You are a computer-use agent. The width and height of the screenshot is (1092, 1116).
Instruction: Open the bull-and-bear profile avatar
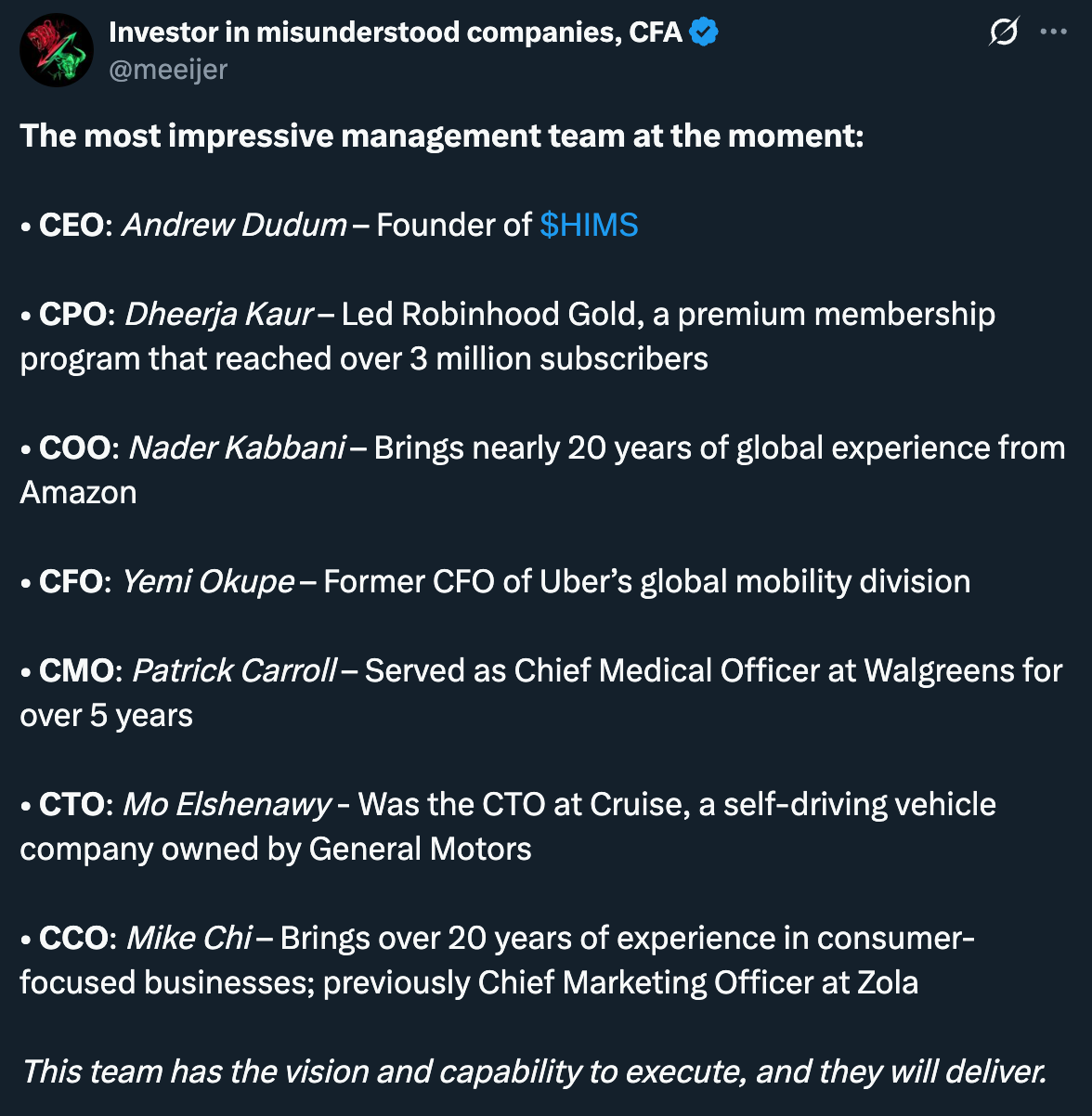click(x=57, y=51)
